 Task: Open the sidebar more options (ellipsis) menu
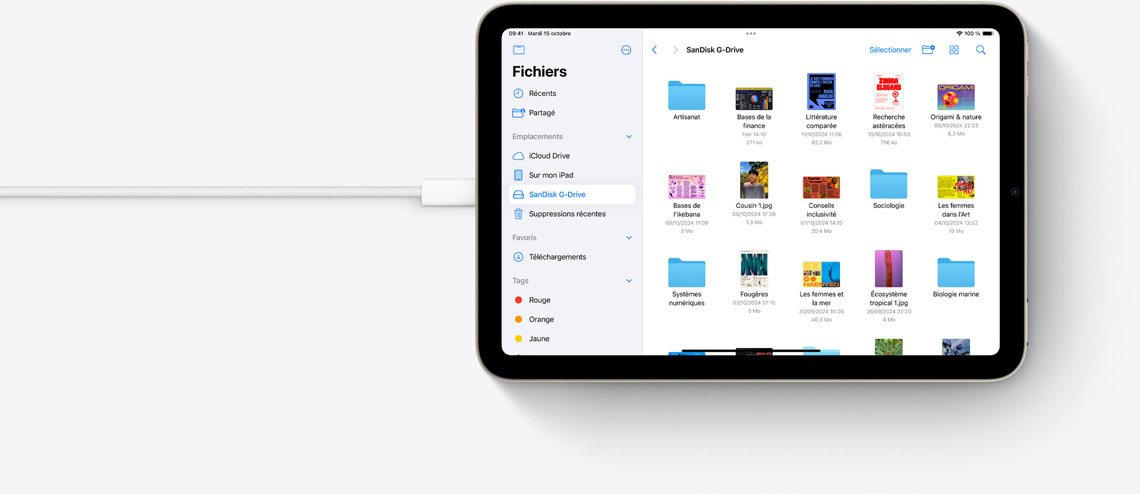tap(626, 50)
